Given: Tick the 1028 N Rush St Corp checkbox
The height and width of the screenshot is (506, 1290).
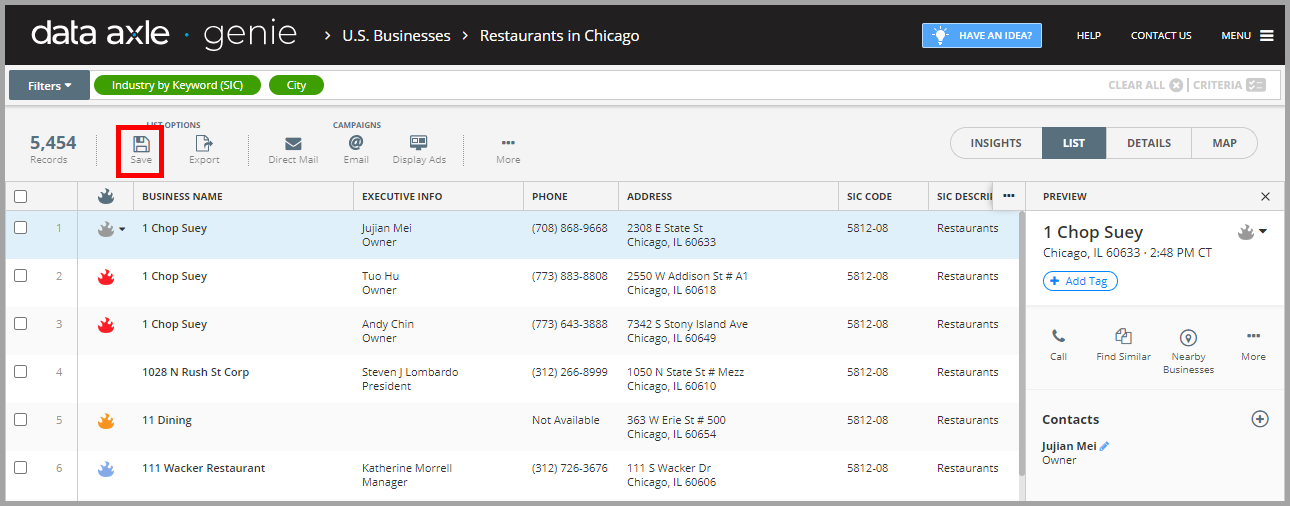Looking at the screenshot, I should pyautogui.click(x=21, y=372).
